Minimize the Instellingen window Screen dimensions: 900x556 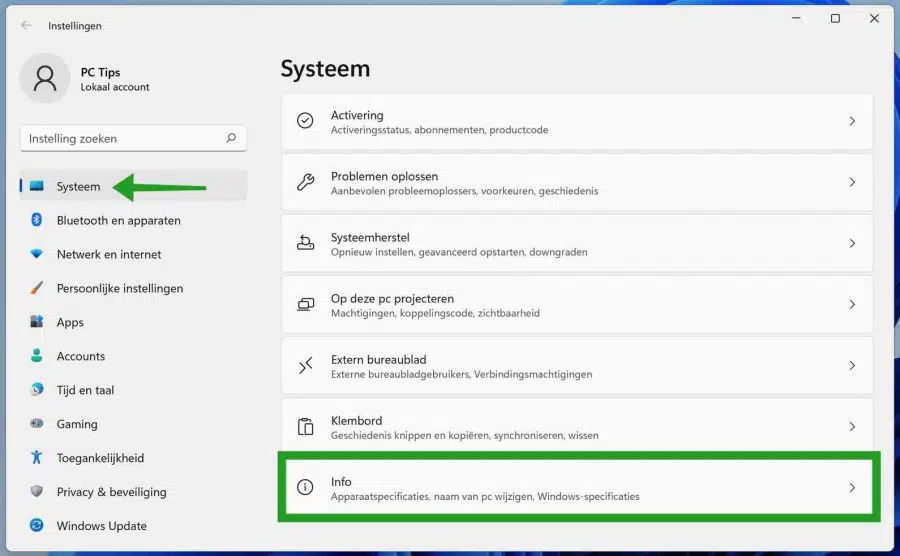click(x=796, y=18)
